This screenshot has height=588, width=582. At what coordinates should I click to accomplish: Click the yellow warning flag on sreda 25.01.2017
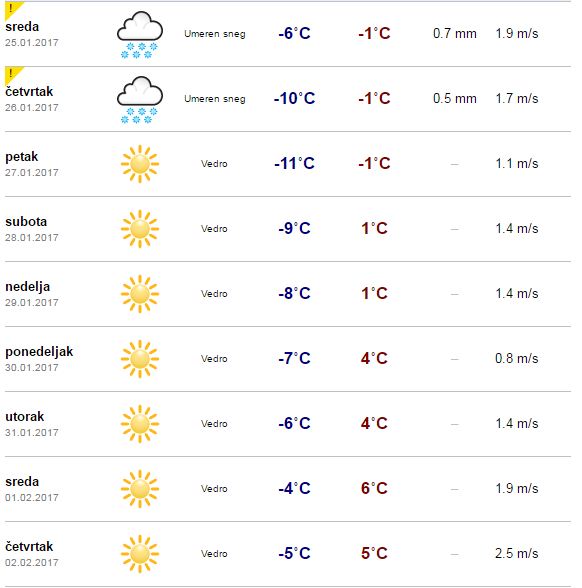tap(13, 9)
